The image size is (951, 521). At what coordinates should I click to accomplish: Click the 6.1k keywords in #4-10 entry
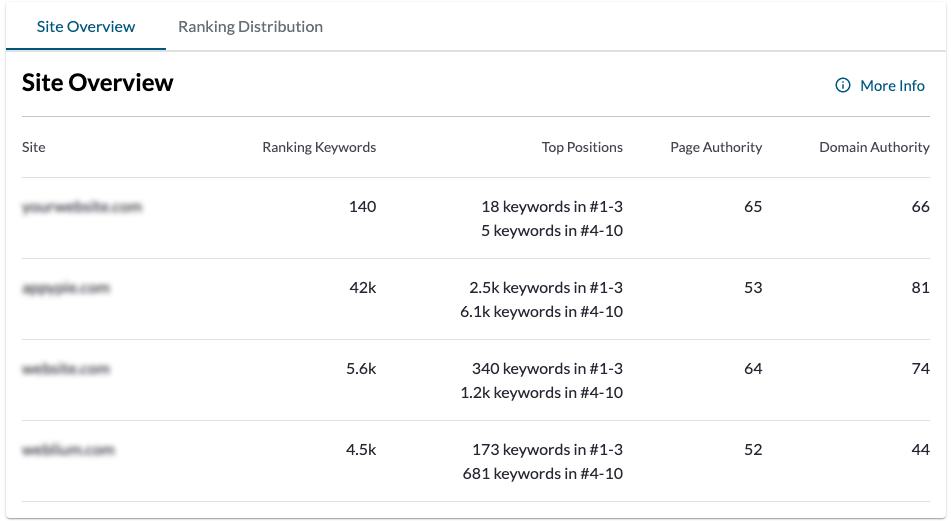(x=542, y=312)
